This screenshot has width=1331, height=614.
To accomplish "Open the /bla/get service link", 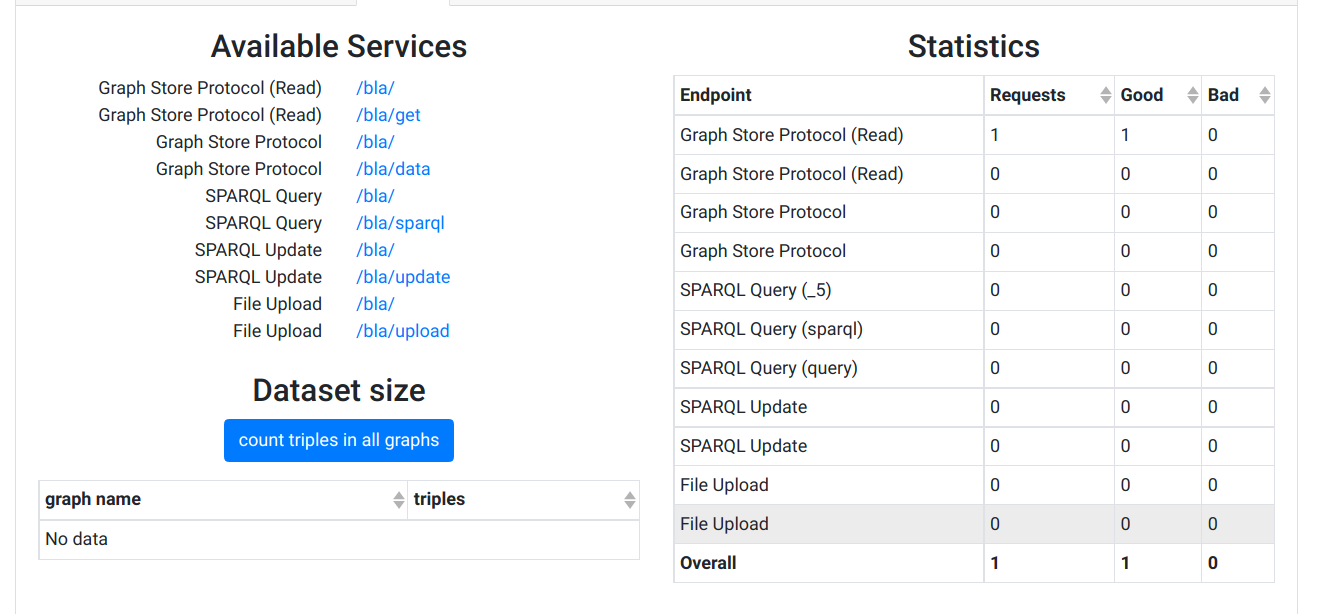I will [388, 115].
